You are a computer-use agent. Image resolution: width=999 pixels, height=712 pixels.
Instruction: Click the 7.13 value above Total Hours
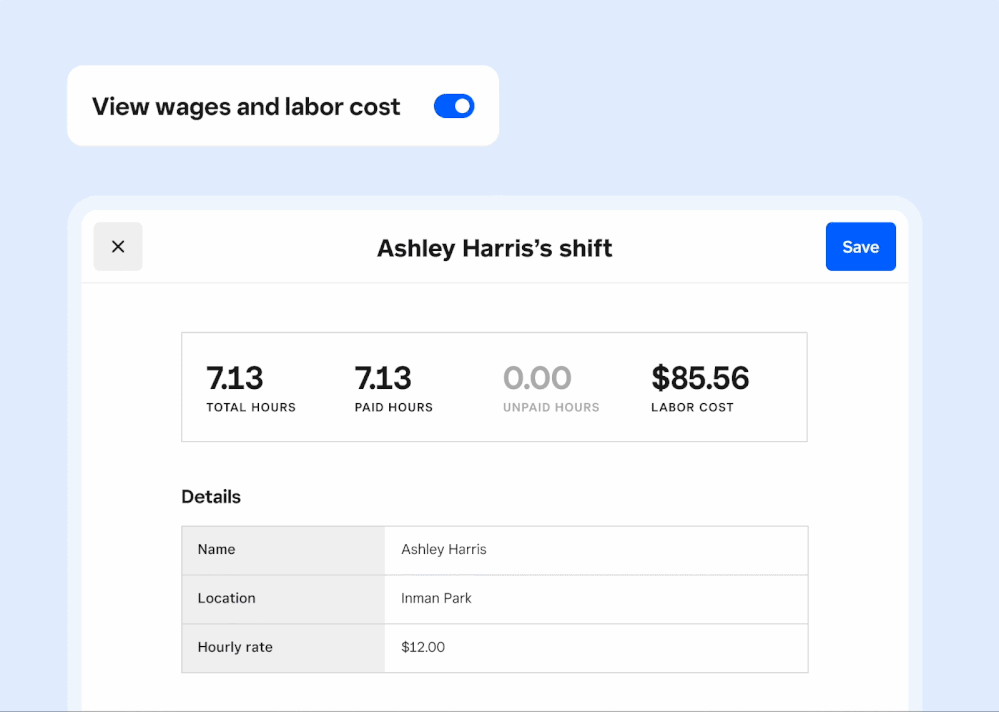click(x=235, y=378)
